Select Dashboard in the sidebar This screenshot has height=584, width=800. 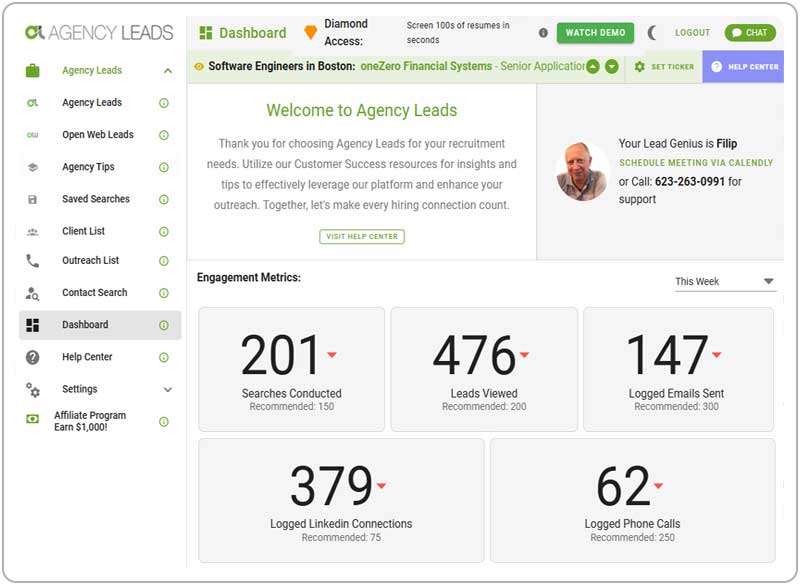click(x=99, y=325)
